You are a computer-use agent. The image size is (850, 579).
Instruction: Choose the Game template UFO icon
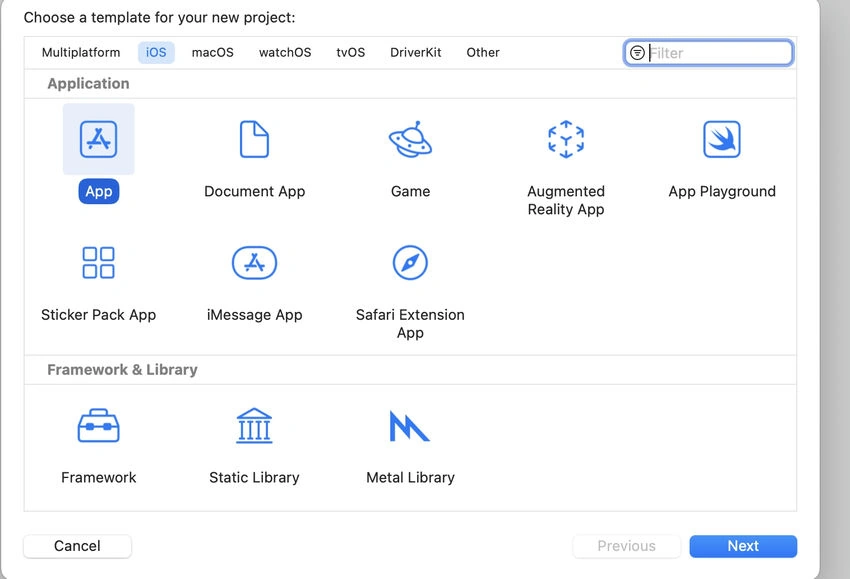[x=410, y=139]
